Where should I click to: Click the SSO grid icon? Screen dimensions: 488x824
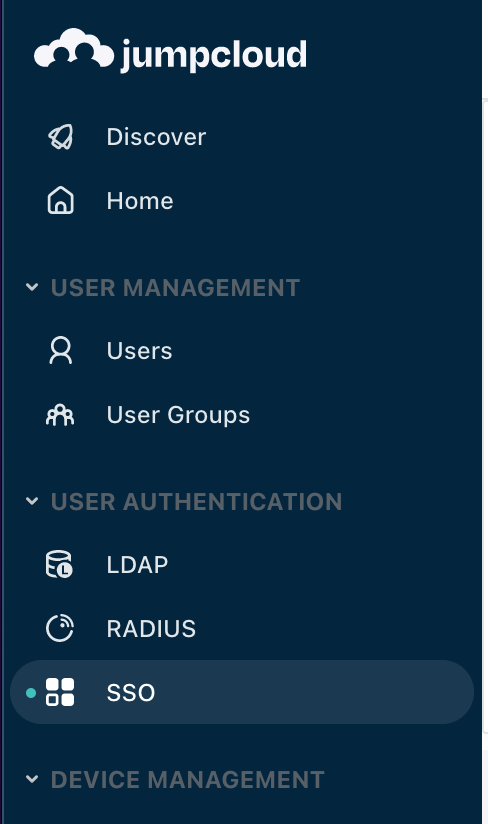60,692
